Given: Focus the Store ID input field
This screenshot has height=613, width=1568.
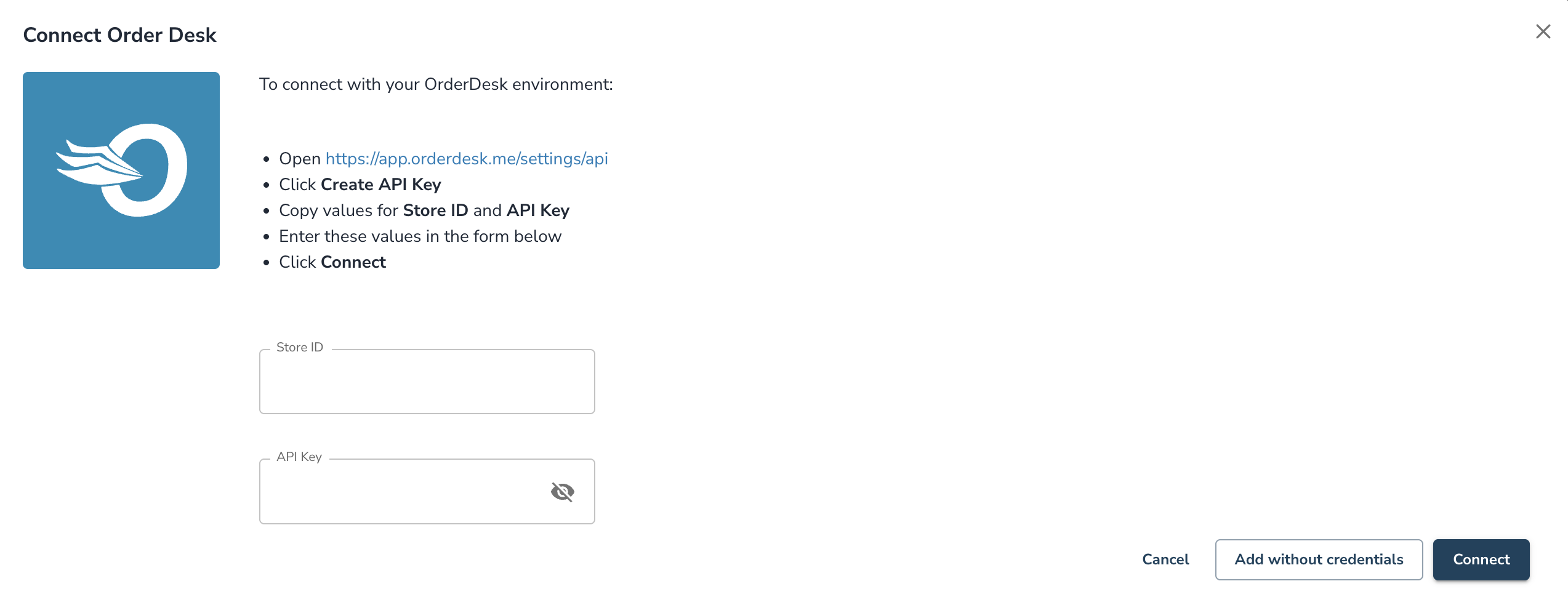Looking at the screenshot, I should (x=427, y=382).
